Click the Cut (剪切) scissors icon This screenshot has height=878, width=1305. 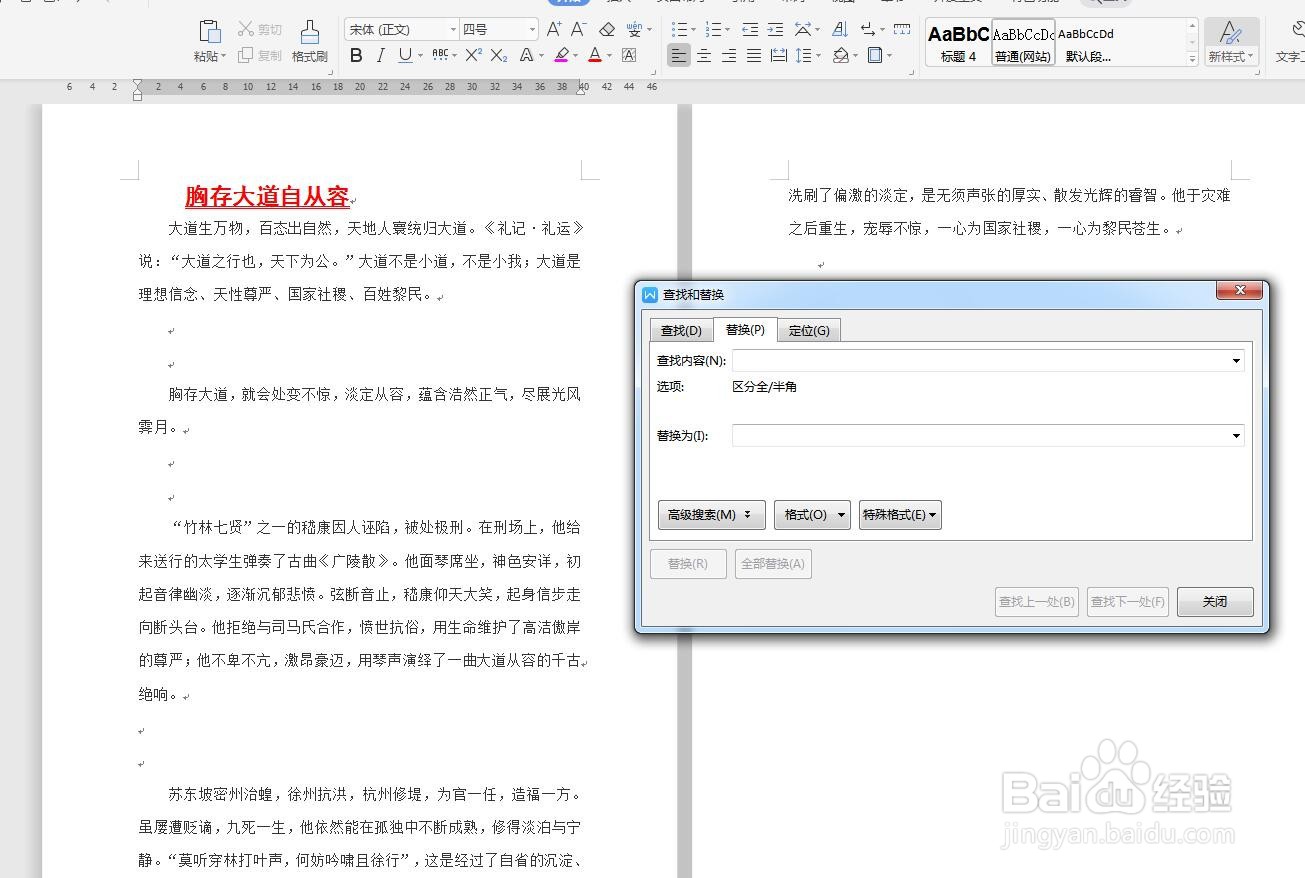[x=246, y=30]
